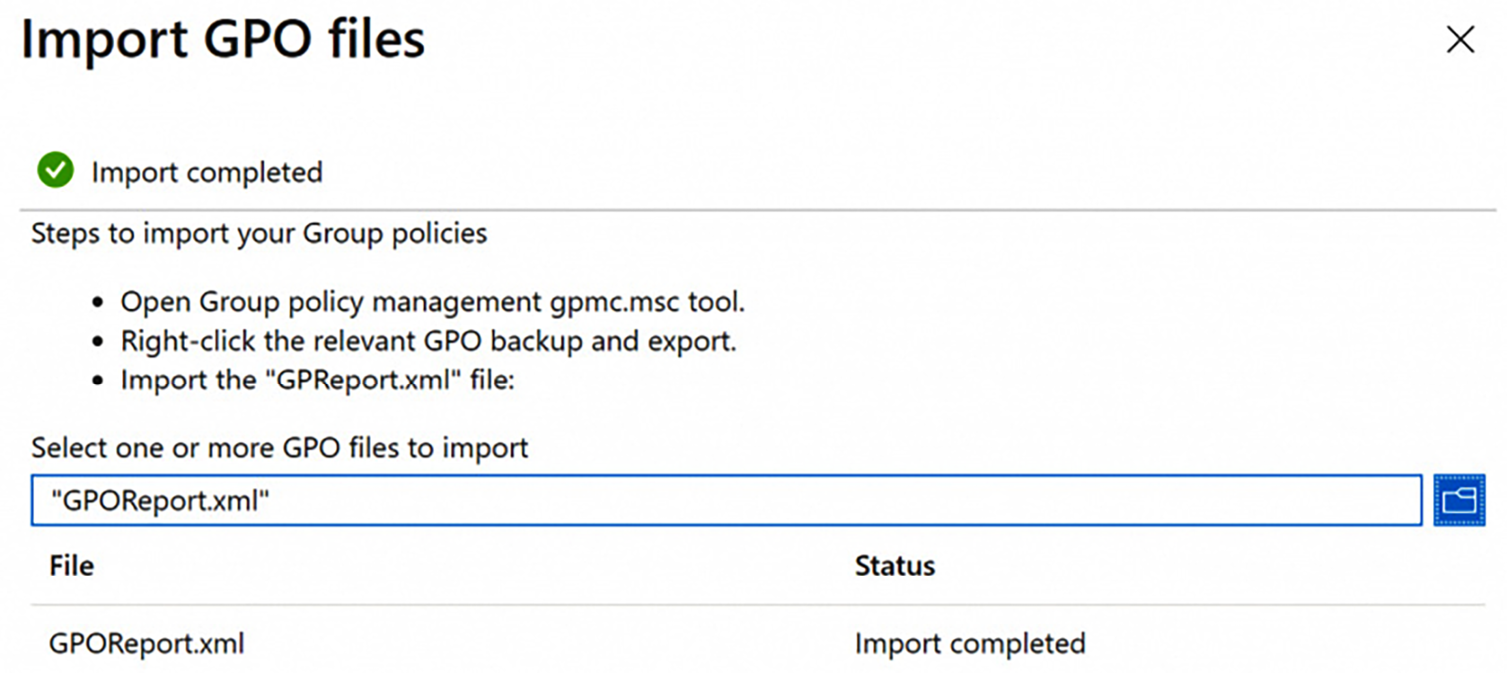Click the Open Group policy management bullet
The image size is (1507, 673).
(x=432, y=301)
